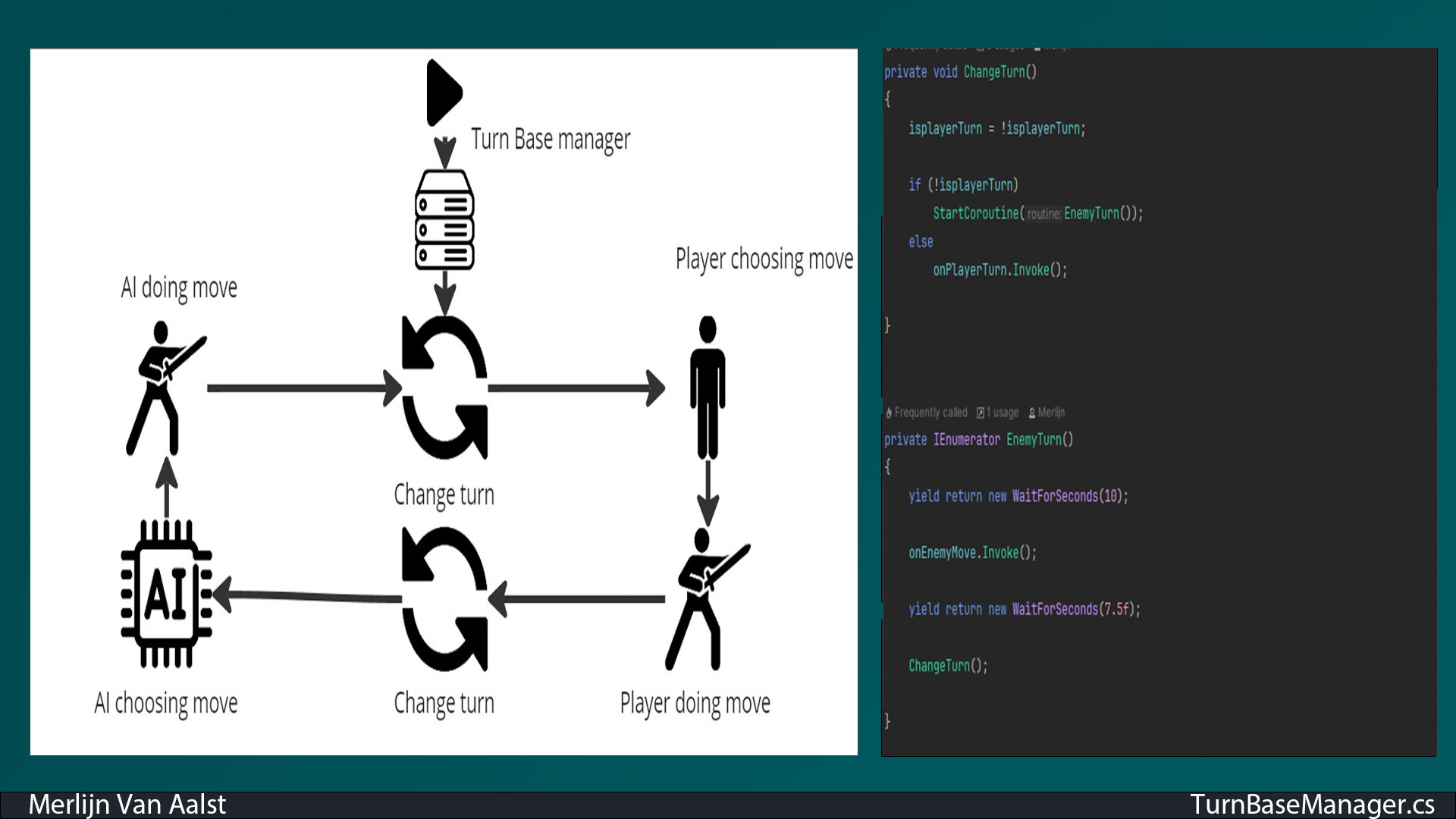Click the EnemyTurn method name after IEnumerator
This screenshot has height=819, width=1456.
pyautogui.click(x=1034, y=440)
